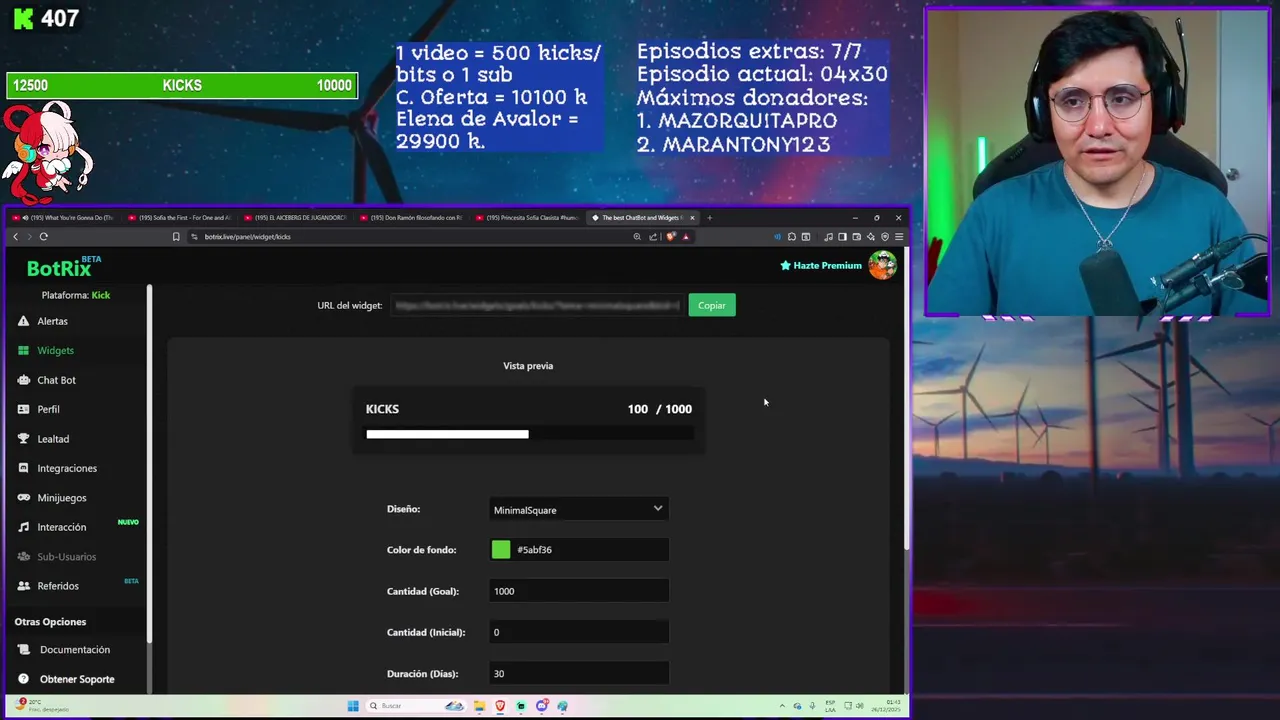Click the widget URL field

(x=537, y=305)
